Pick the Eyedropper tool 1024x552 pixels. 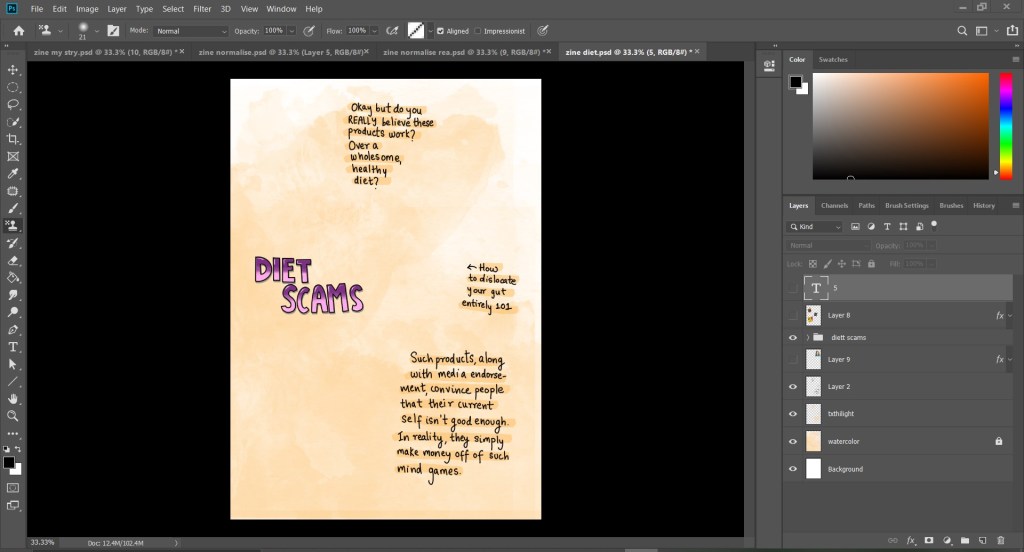tap(13, 173)
